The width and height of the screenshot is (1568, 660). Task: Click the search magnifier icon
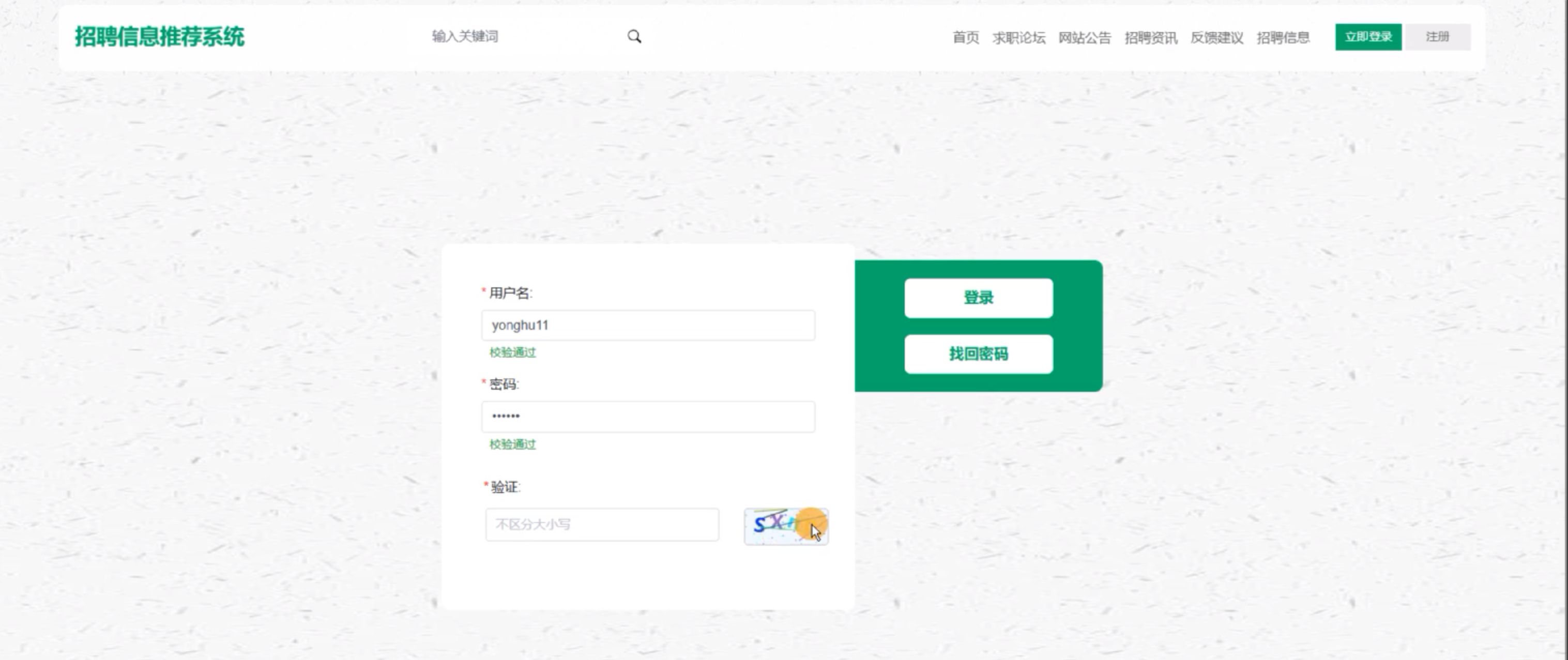pyautogui.click(x=634, y=37)
